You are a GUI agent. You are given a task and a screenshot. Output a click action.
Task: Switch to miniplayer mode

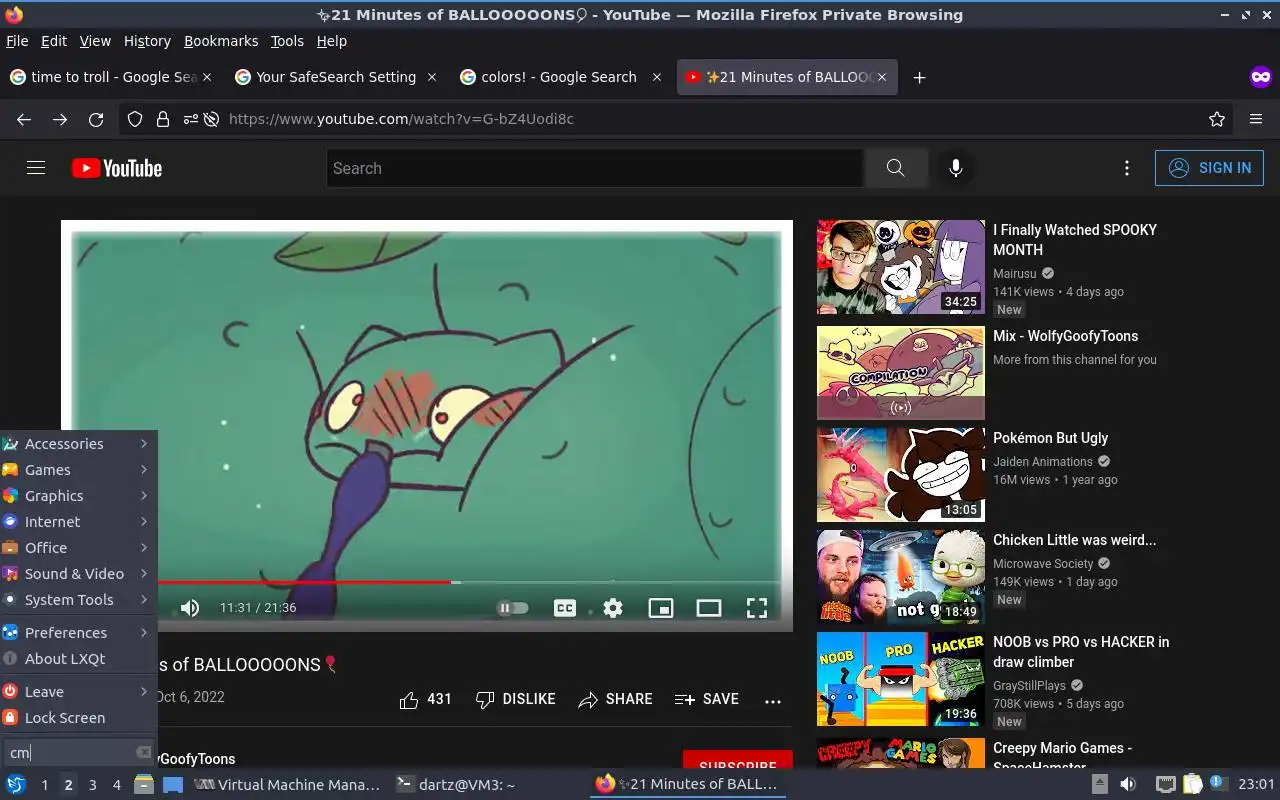661,607
